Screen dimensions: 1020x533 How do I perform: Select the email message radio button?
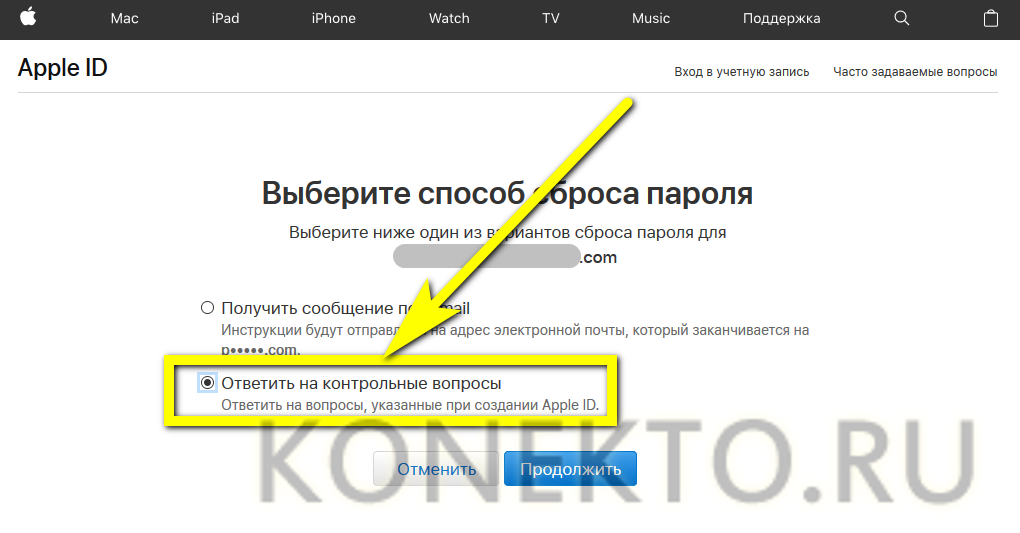pos(208,308)
